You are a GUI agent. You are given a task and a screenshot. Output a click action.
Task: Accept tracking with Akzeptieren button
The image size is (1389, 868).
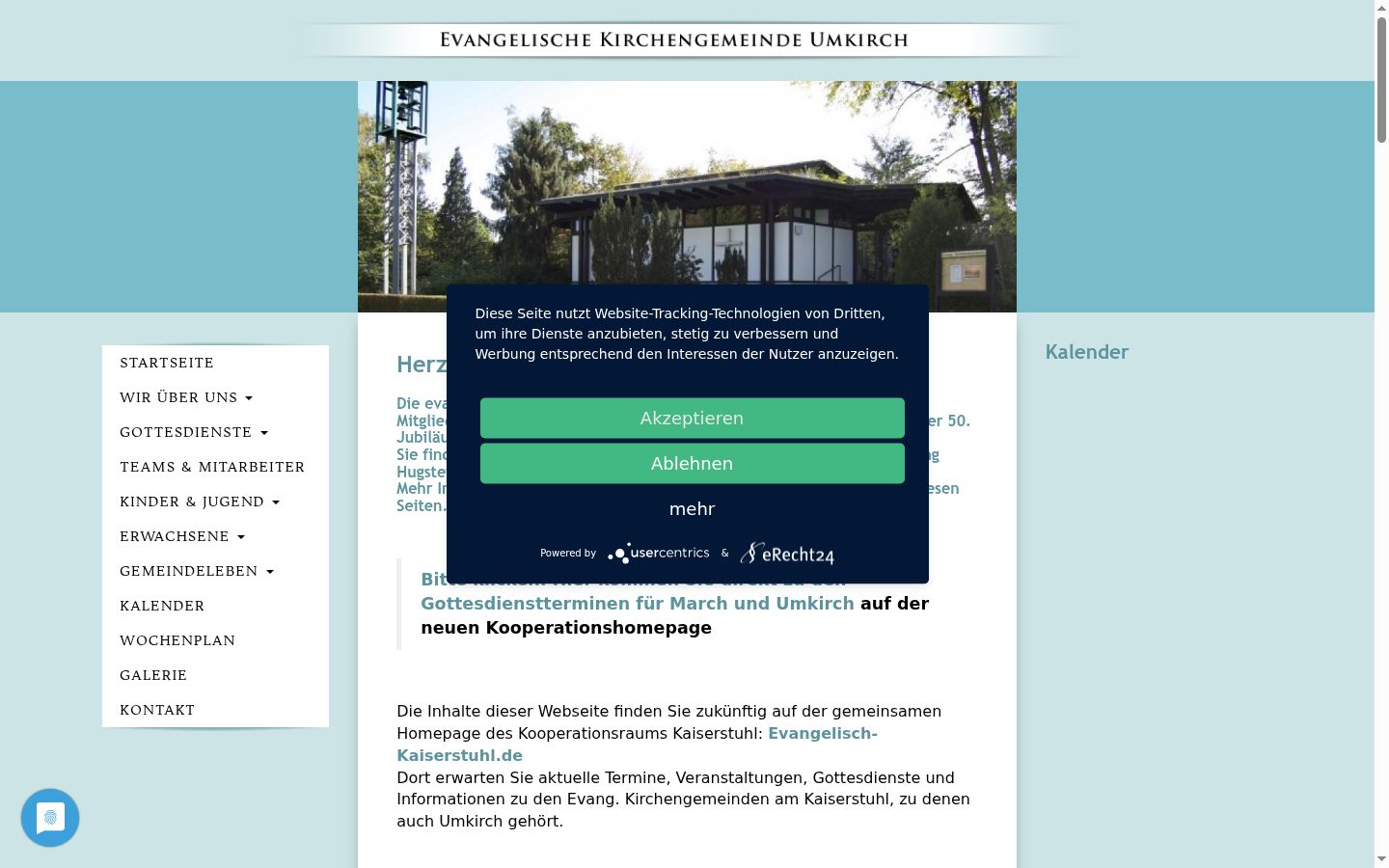coord(693,418)
